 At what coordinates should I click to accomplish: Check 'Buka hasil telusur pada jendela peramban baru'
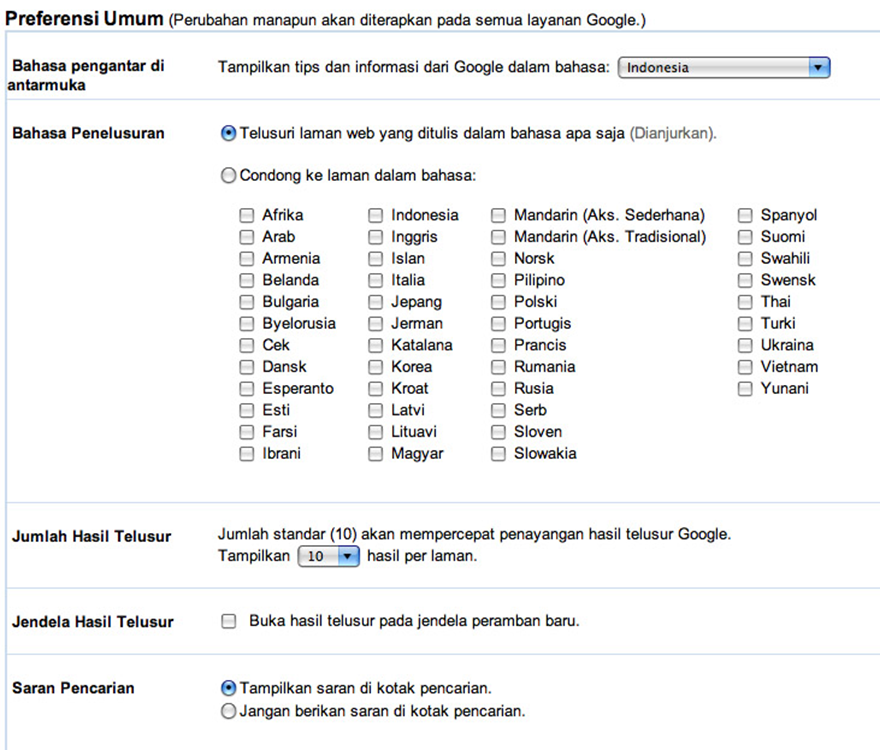pos(228,621)
